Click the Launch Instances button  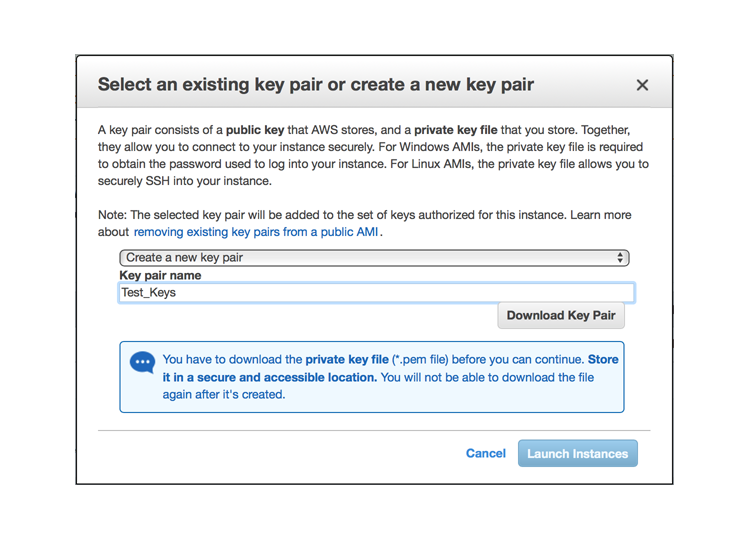[578, 453]
